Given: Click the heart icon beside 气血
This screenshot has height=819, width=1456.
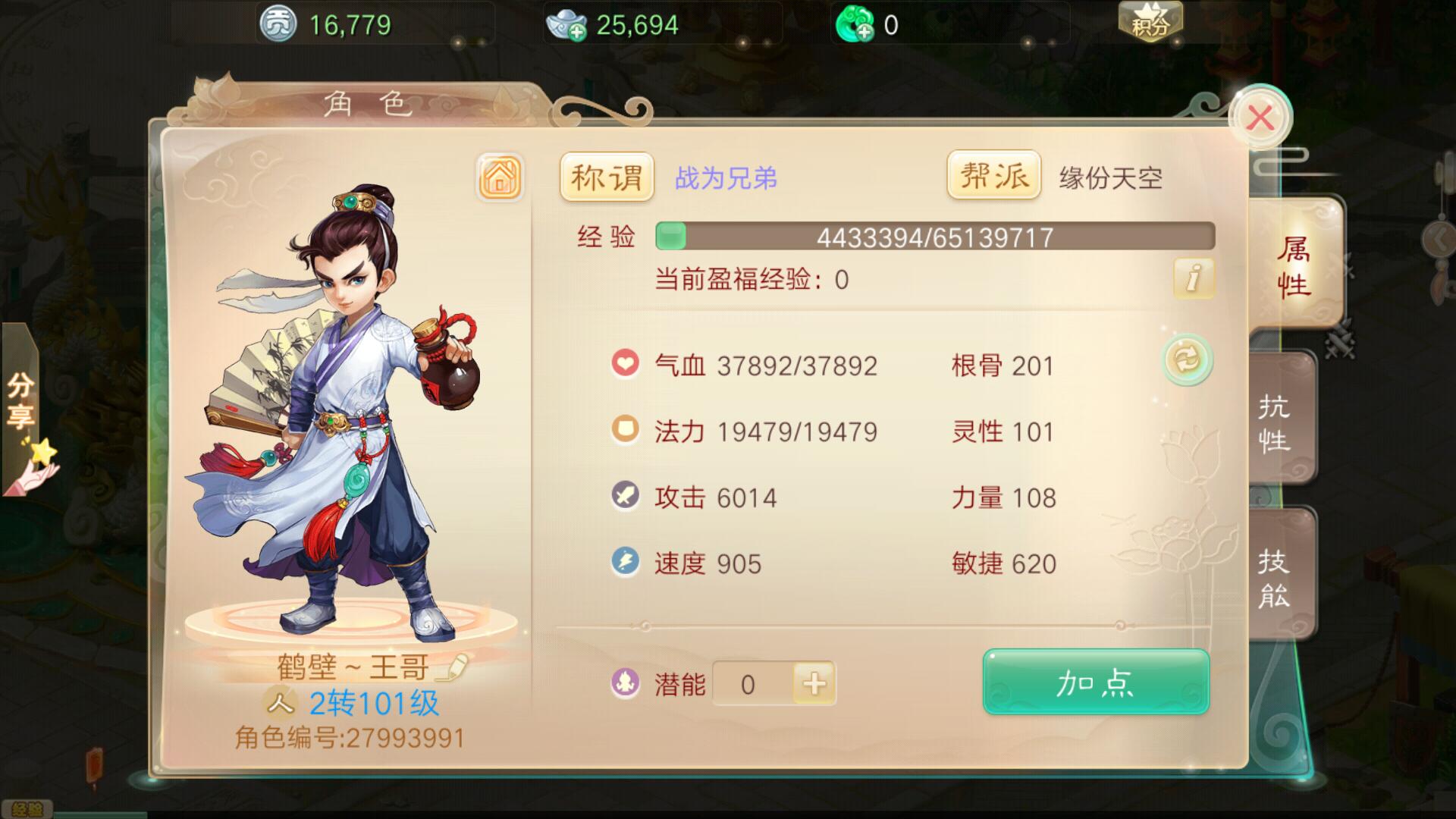Looking at the screenshot, I should coord(626,363).
